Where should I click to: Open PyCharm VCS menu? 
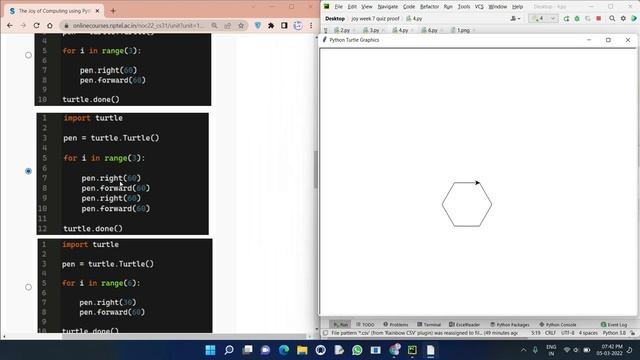coord(479,7)
